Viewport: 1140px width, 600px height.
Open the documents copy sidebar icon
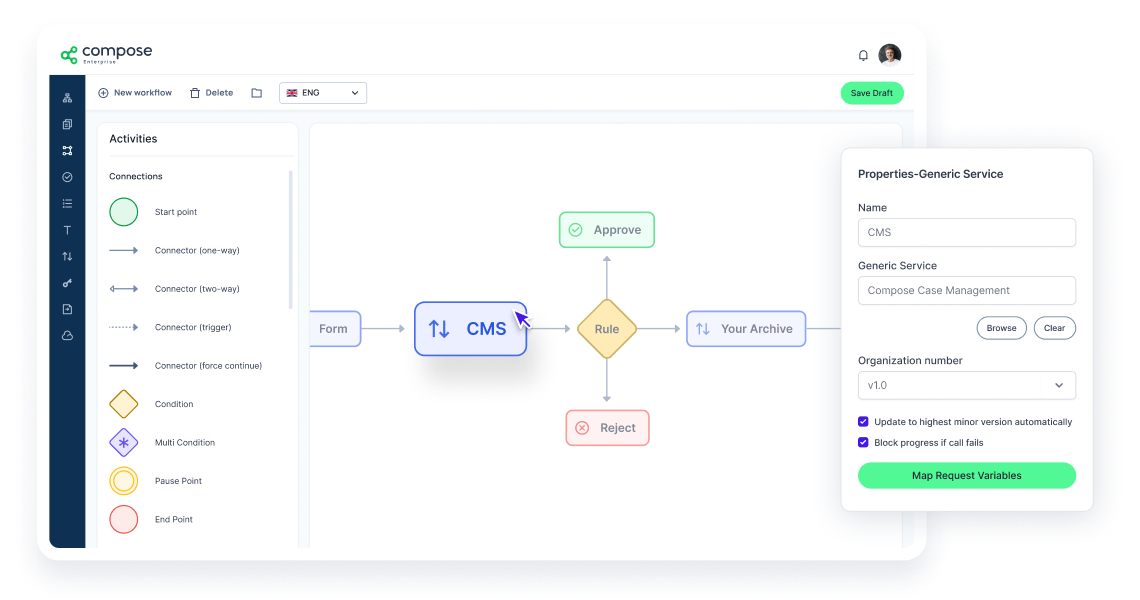pyautogui.click(x=67, y=124)
